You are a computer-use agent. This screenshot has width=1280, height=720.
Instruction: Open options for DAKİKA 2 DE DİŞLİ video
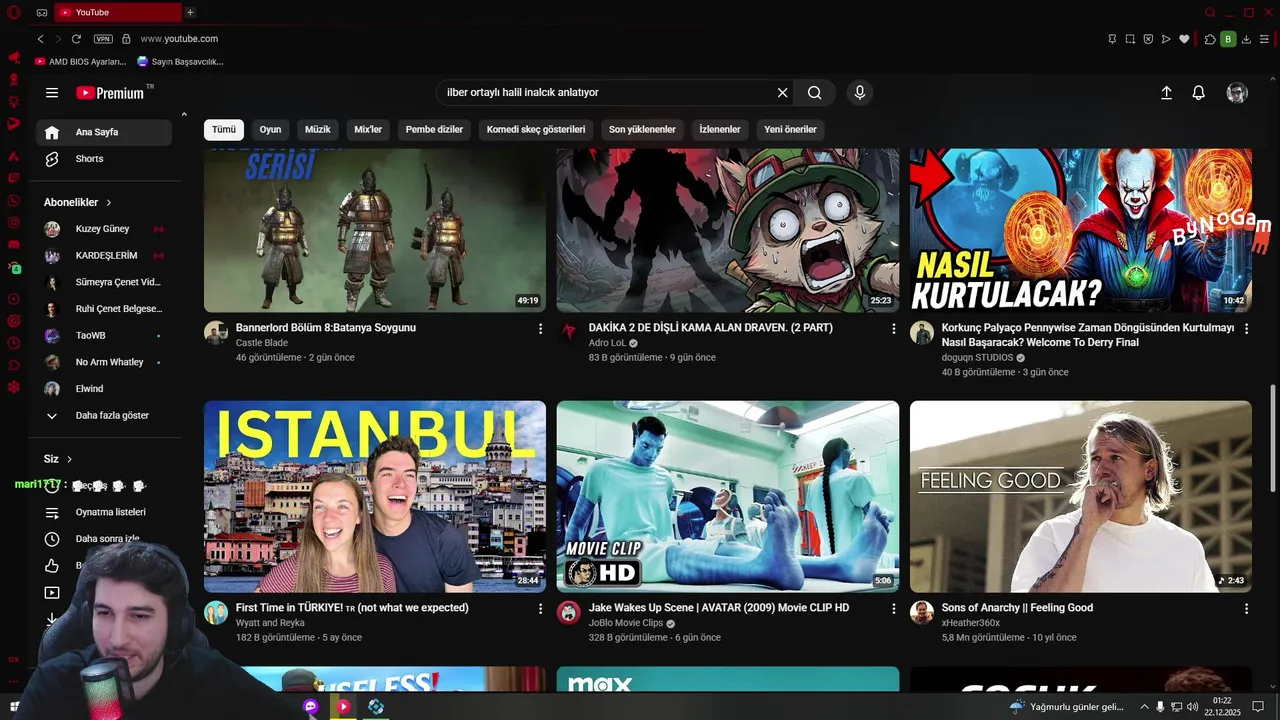[x=894, y=328]
